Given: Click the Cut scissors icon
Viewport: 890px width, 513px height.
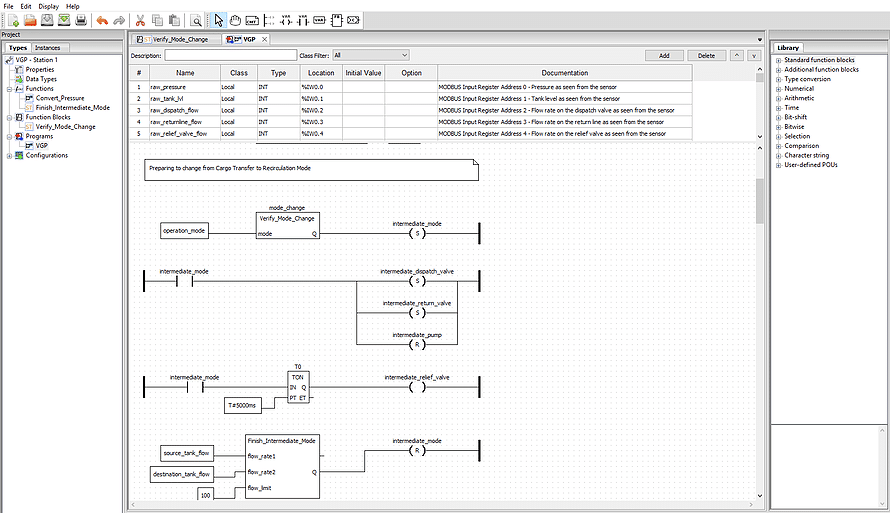Looking at the screenshot, I should 140,20.
